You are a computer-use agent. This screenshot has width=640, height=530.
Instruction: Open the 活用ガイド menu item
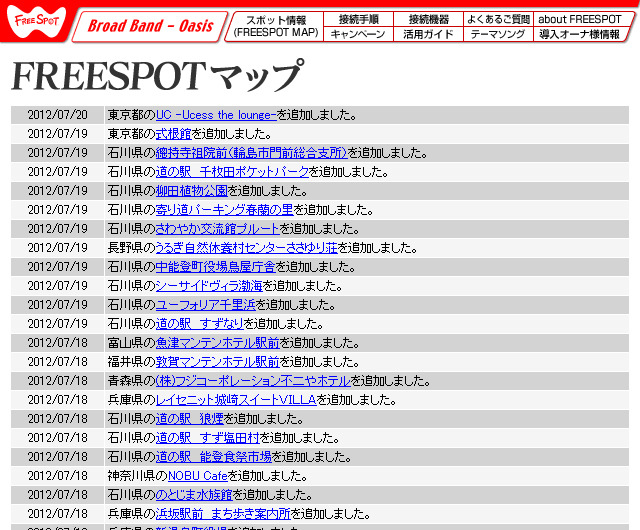pos(428,34)
